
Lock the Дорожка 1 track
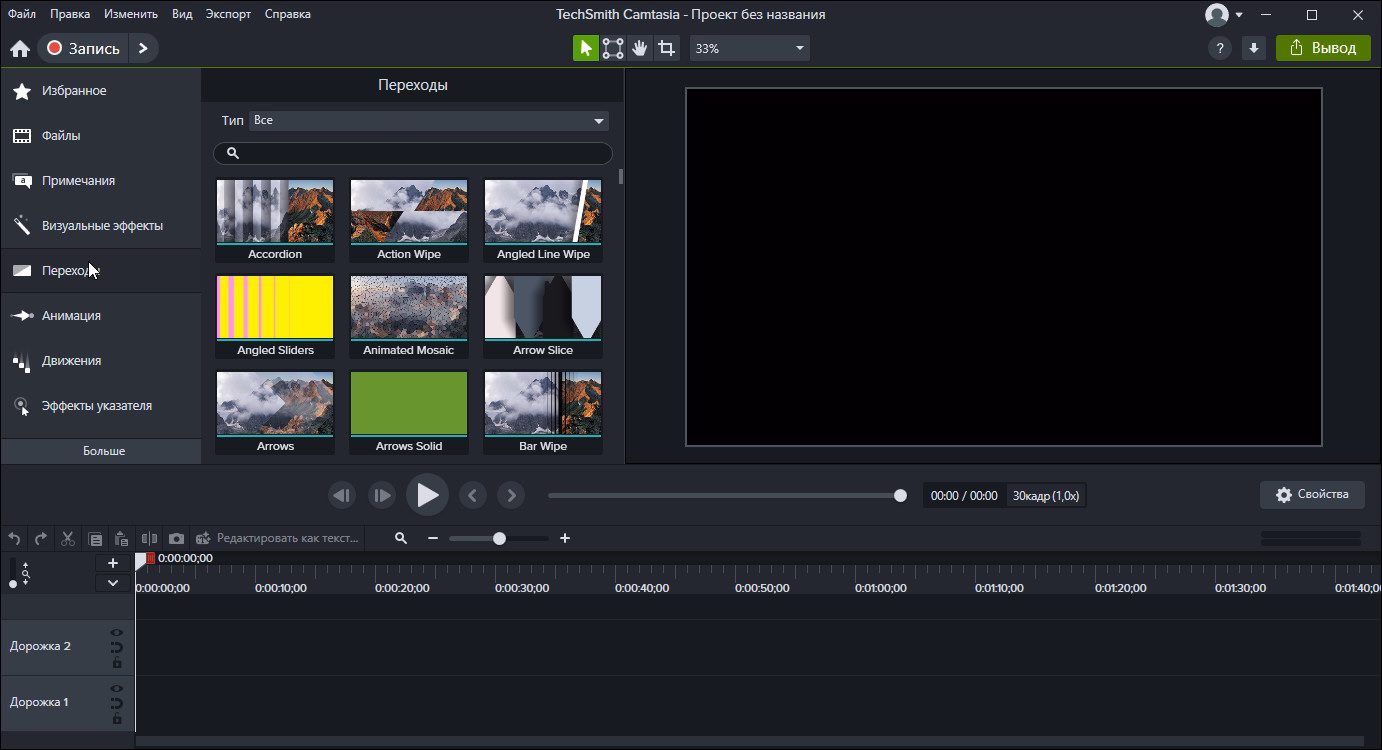tap(117, 719)
